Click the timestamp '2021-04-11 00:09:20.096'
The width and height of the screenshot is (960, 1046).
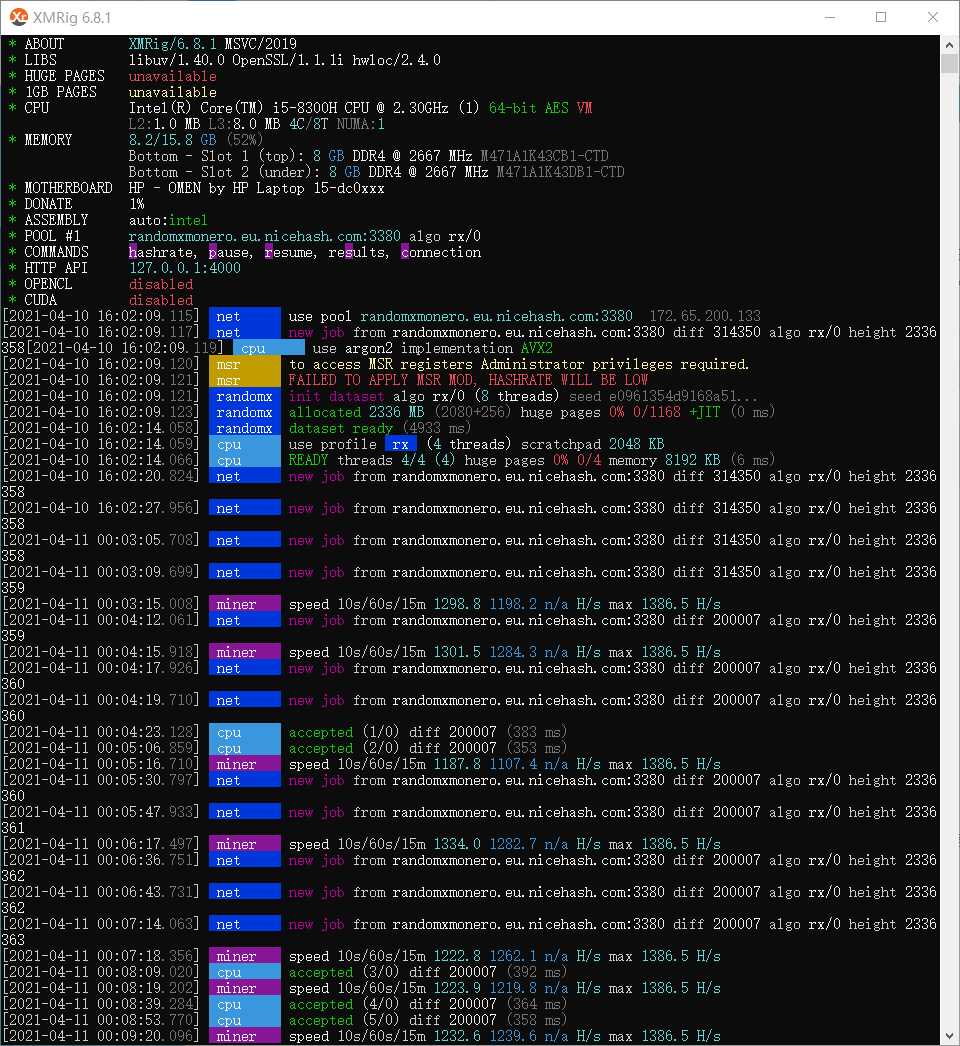pyautogui.click(x=100, y=1037)
